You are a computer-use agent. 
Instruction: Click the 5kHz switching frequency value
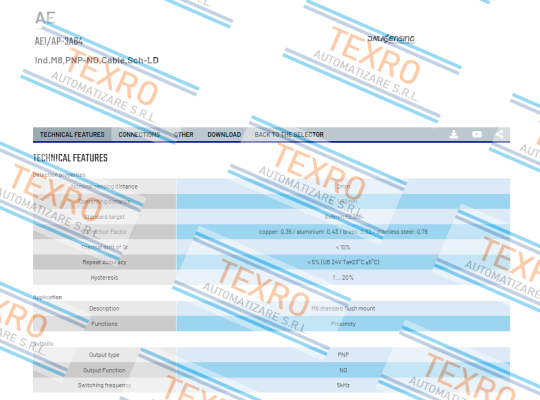(343, 385)
